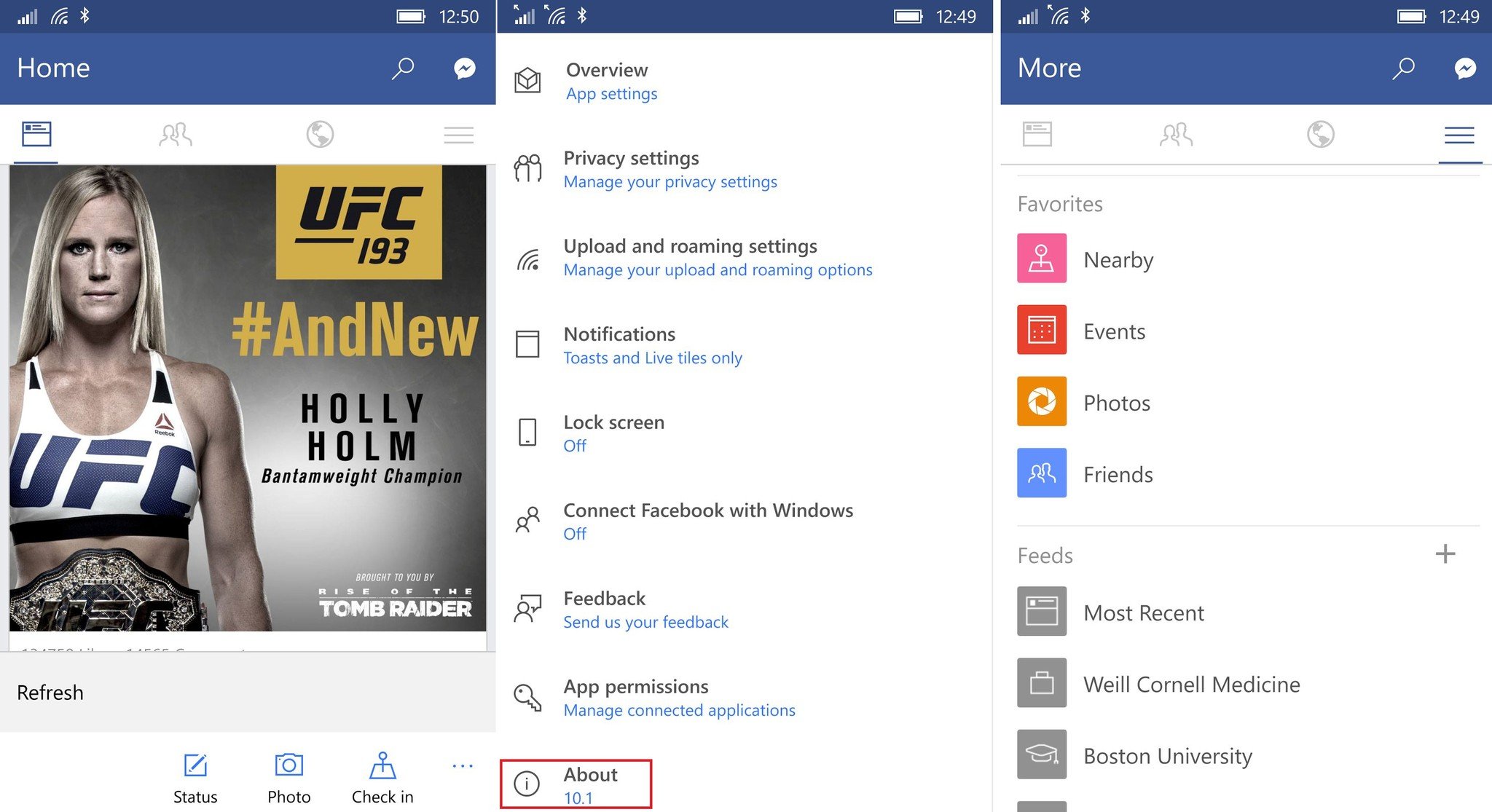Open Messenger from the More header
The image size is (1492, 812).
pos(1465,68)
